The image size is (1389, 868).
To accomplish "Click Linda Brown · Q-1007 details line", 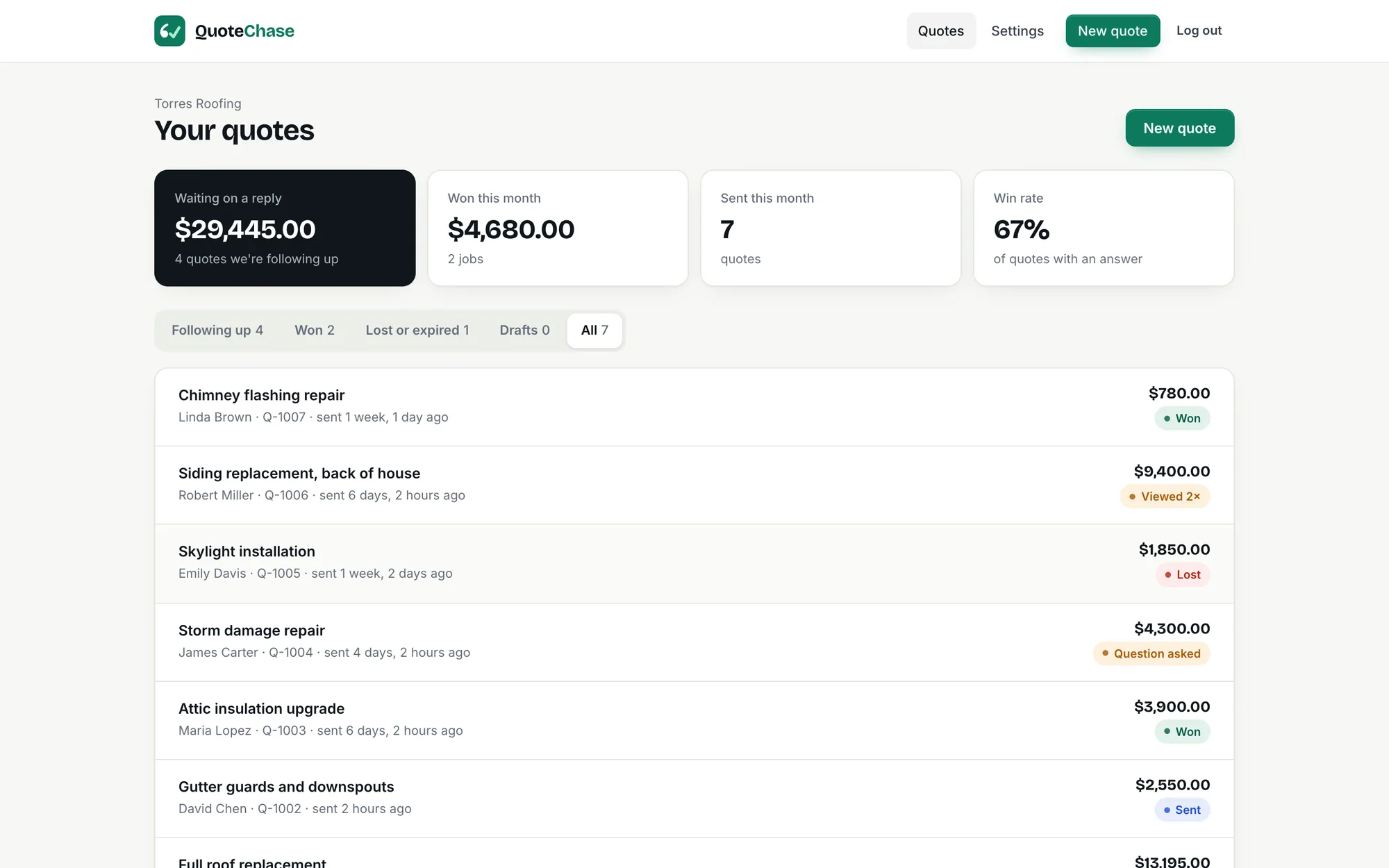I will pos(313,417).
